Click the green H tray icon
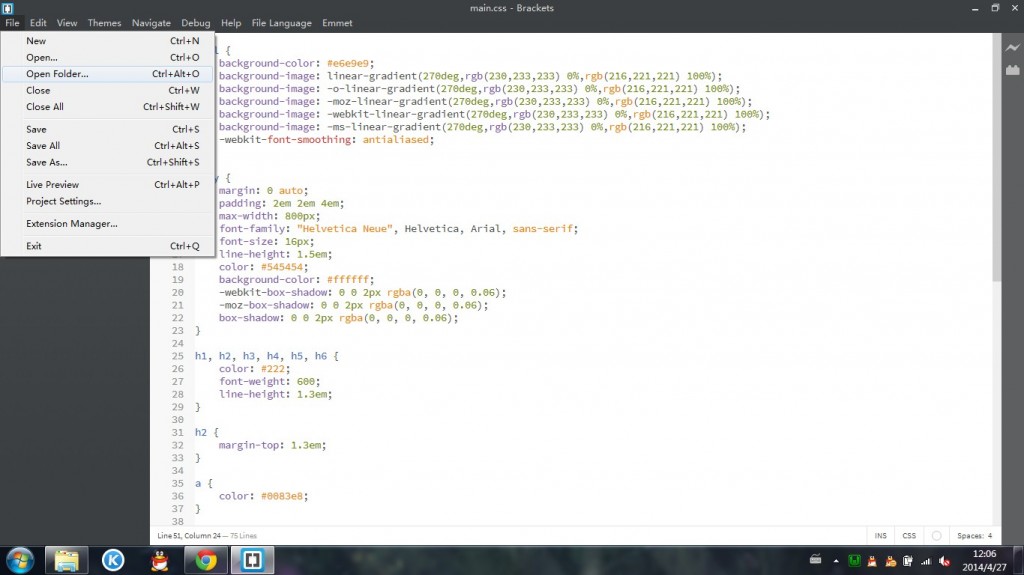The height and width of the screenshot is (575, 1024). click(x=854, y=561)
